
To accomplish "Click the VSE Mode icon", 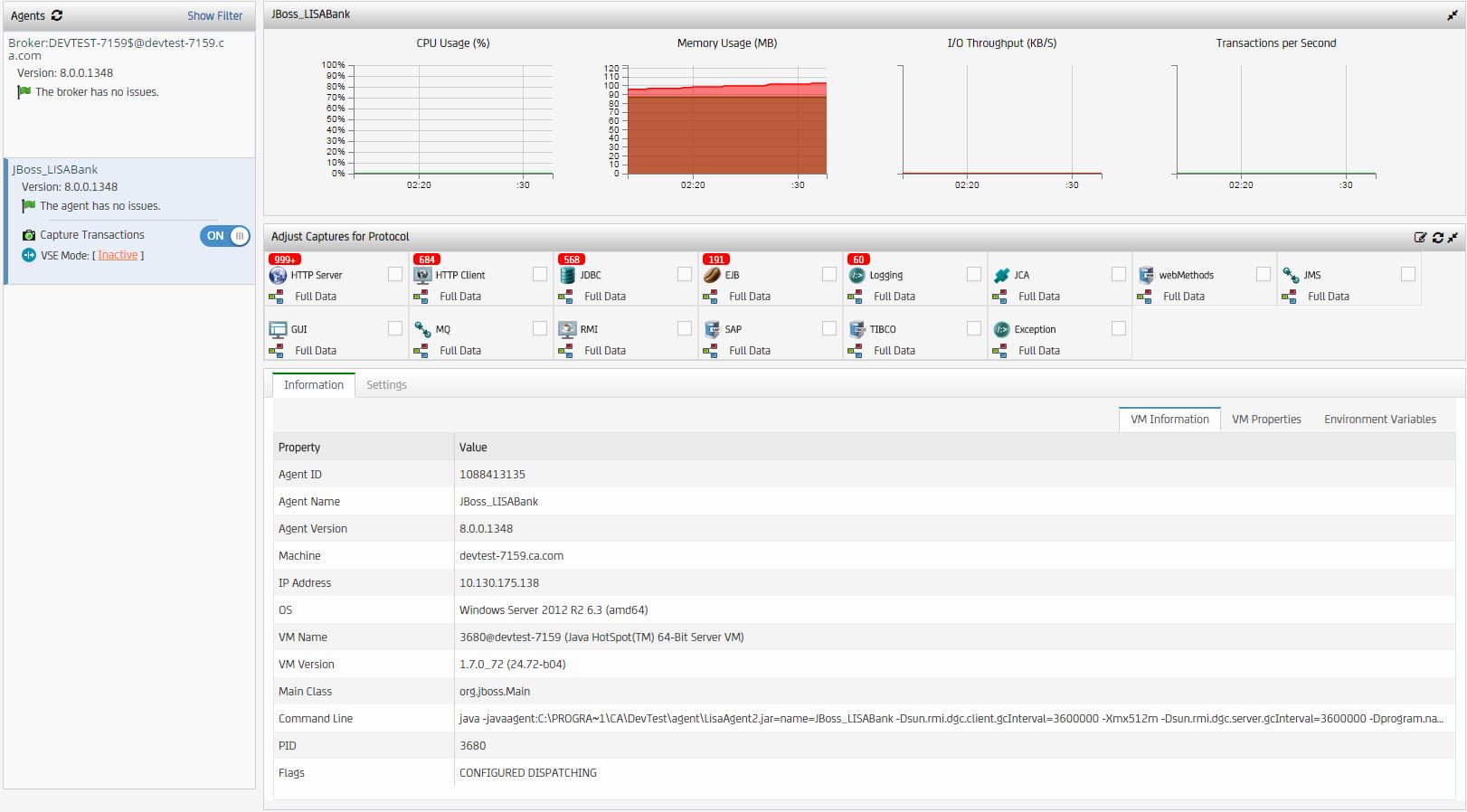I will [29, 255].
